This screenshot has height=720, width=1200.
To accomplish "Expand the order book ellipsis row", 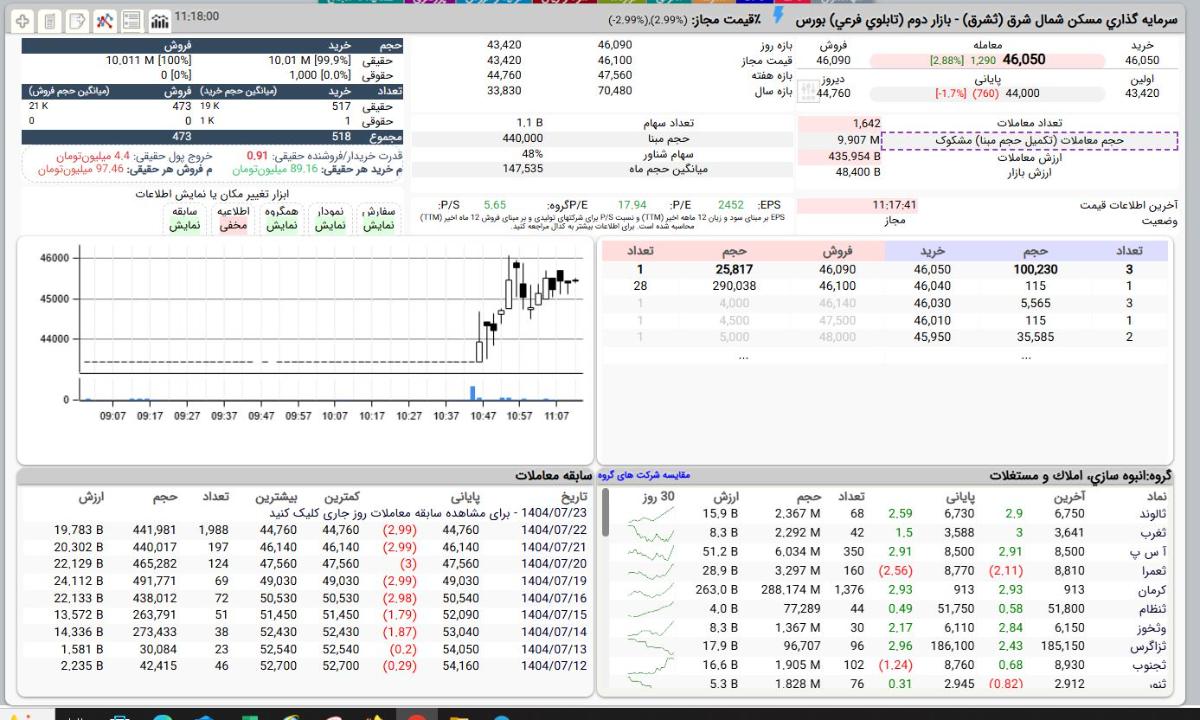I will pyautogui.click(x=742, y=356).
